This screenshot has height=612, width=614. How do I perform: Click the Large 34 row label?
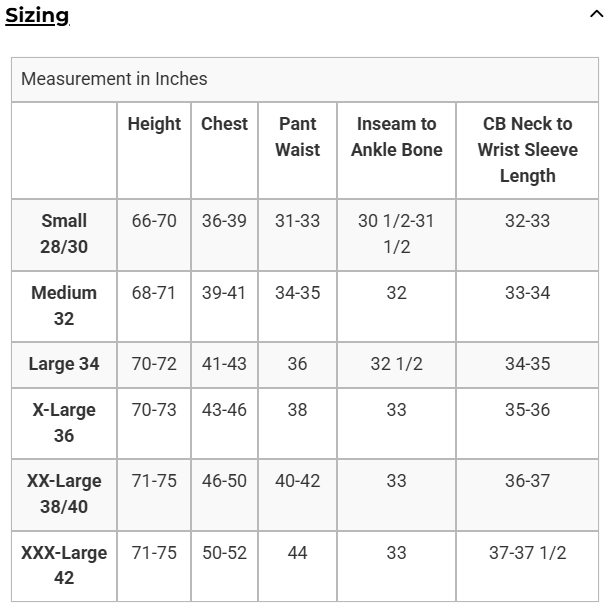coord(64,364)
